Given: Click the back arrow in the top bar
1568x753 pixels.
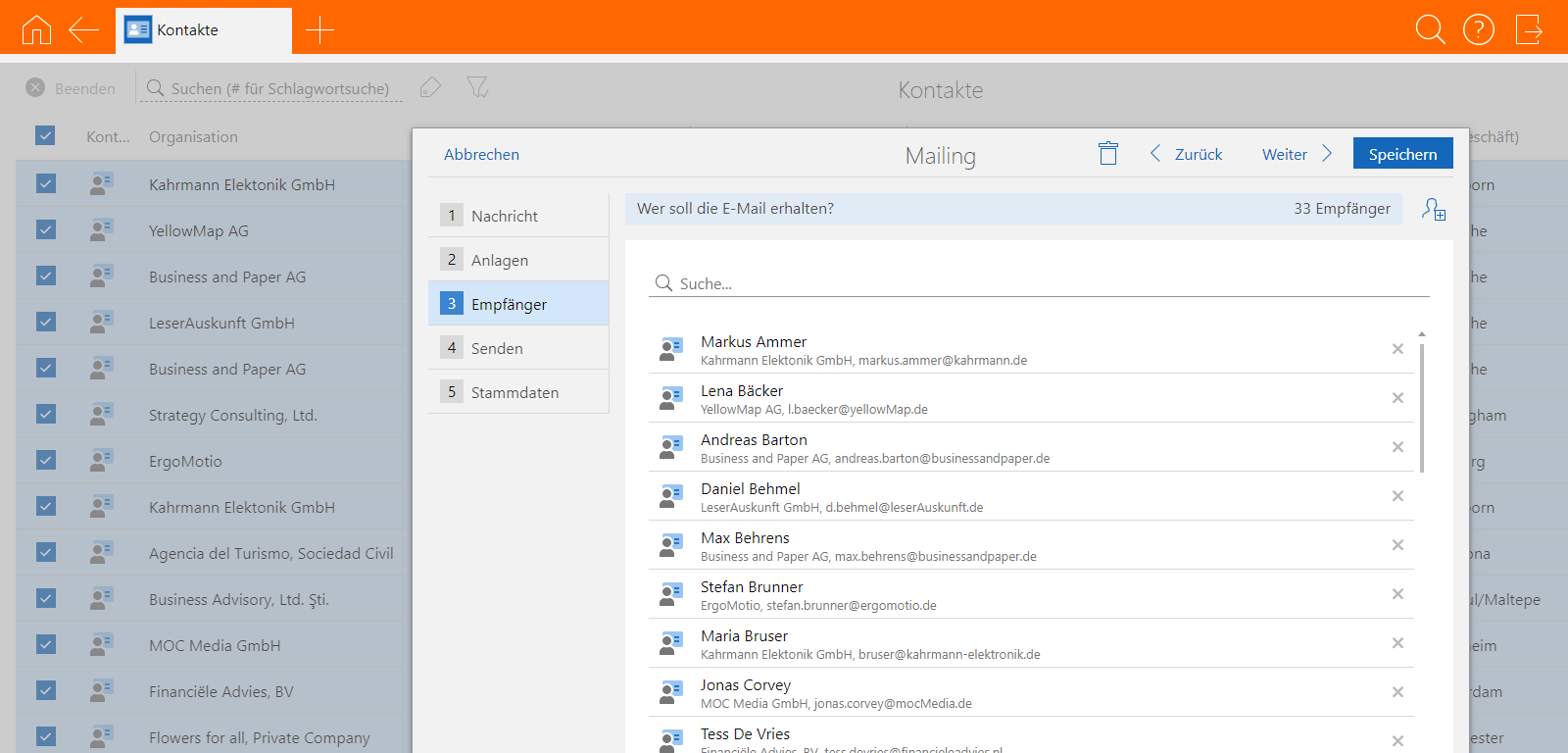Looking at the screenshot, I should (84, 29).
